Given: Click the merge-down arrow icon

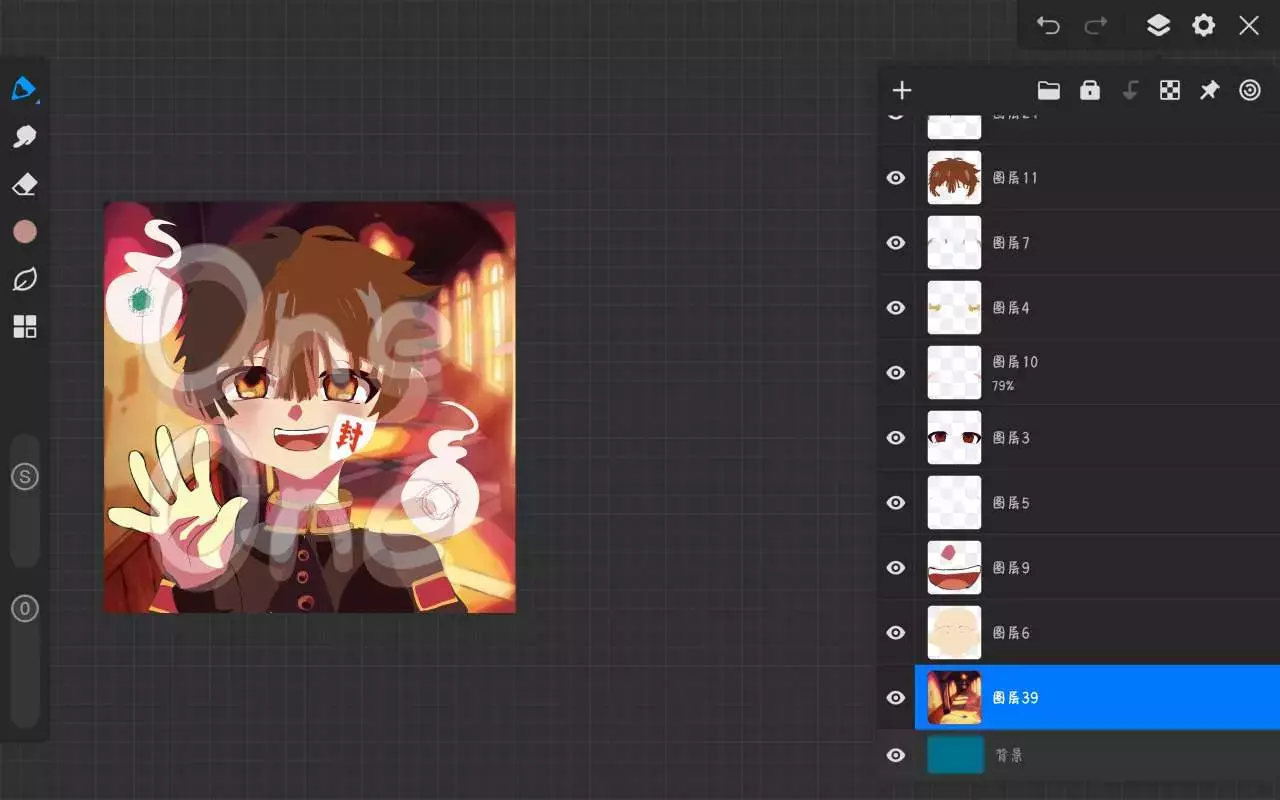Looking at the screenshot, I should [1130, 91].
